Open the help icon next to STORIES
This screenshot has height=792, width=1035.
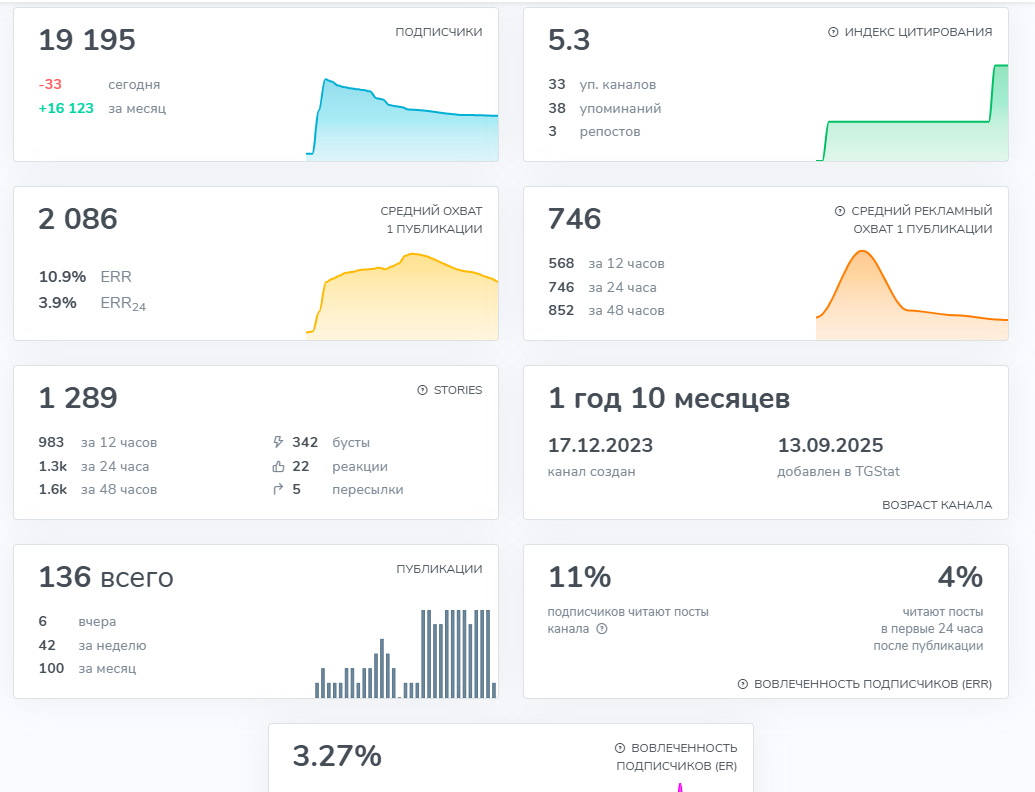(x=422, y=390)
